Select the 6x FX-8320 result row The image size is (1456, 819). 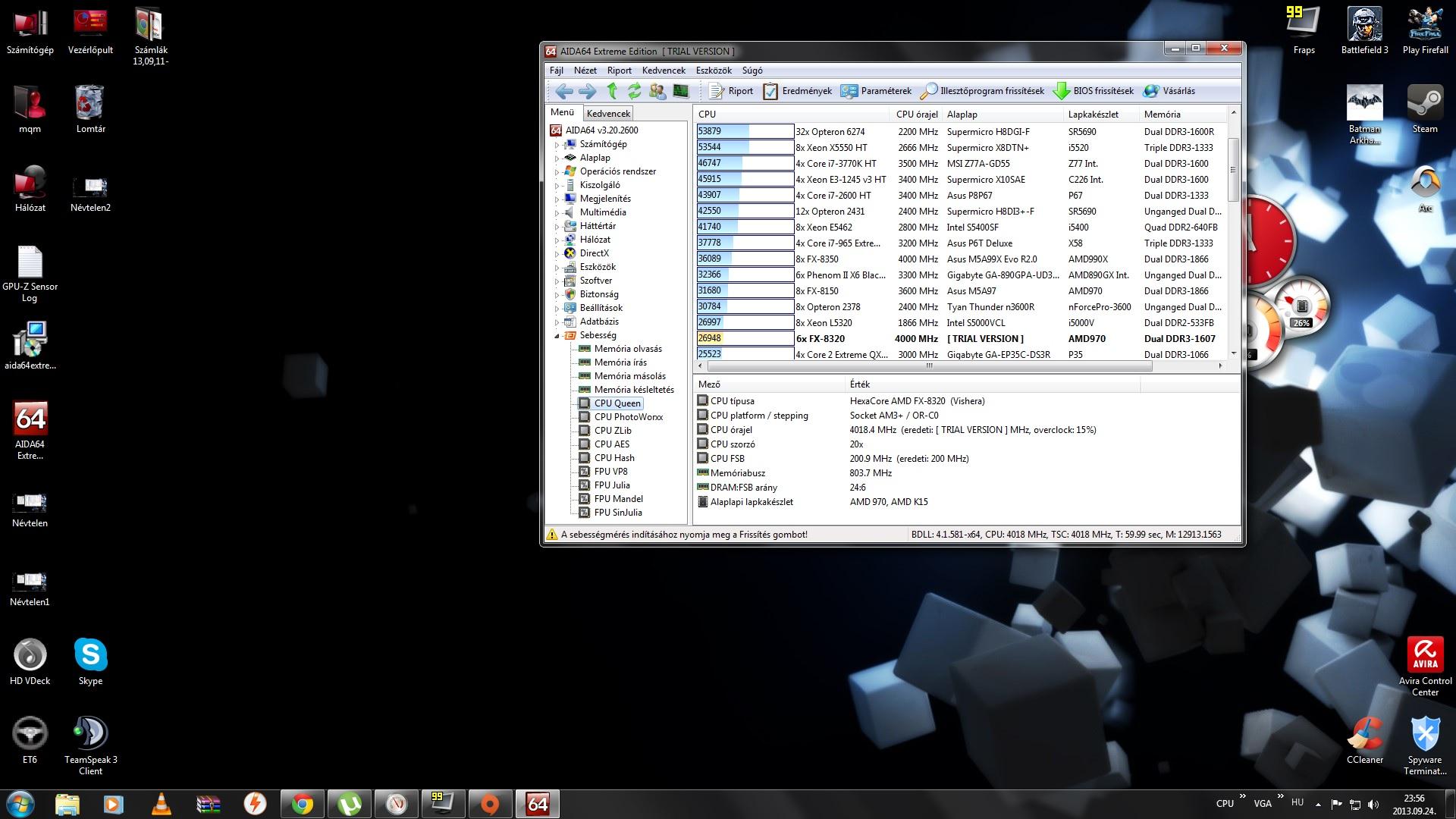click(x=961, y=339)
